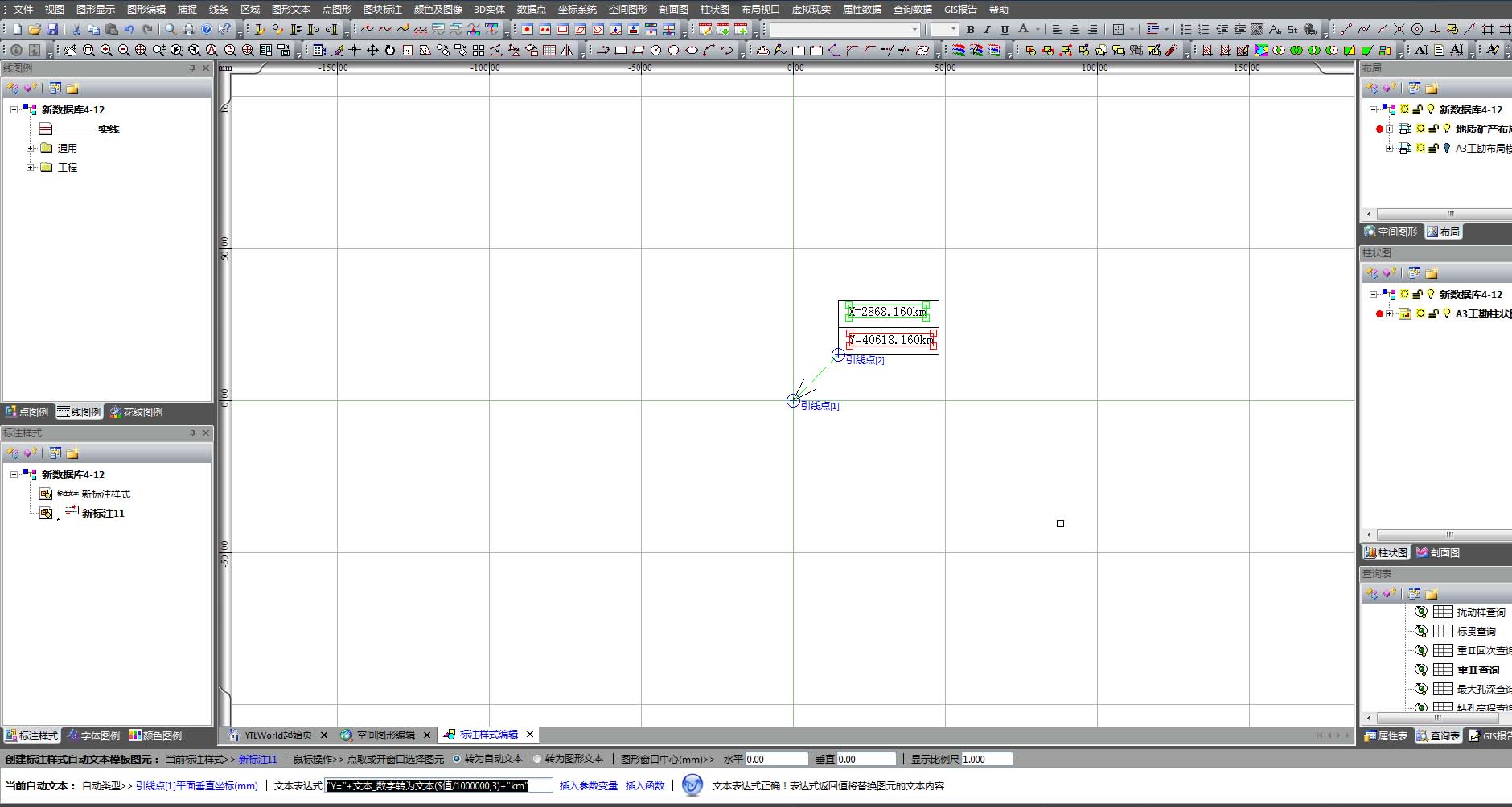Viewport: 1512px width, 807px height.
Task: Click 插入参数变量 link
Action: (x=589, y=785)
